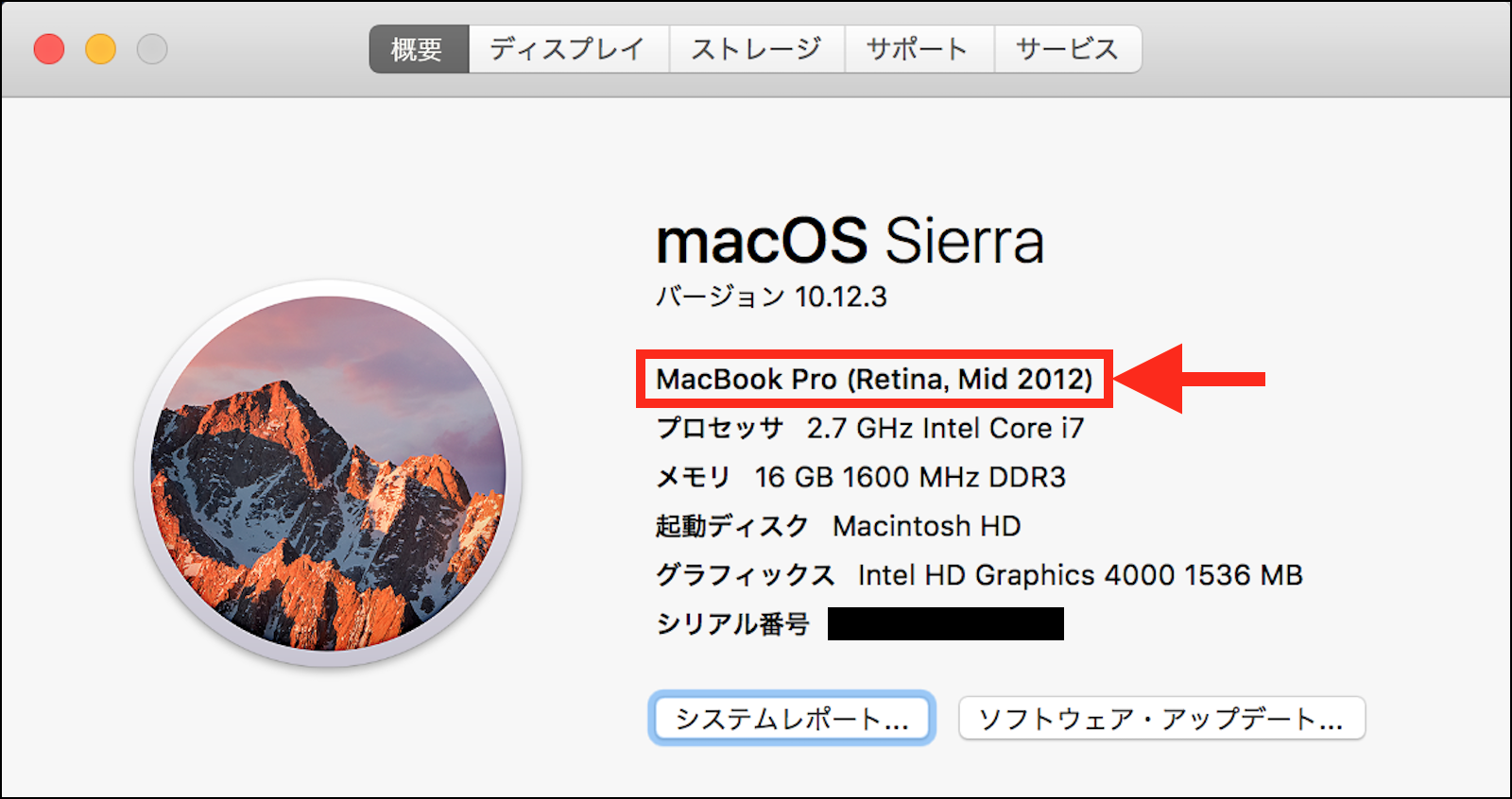
Task: Close the window with the red button
Action: (49, 49)
